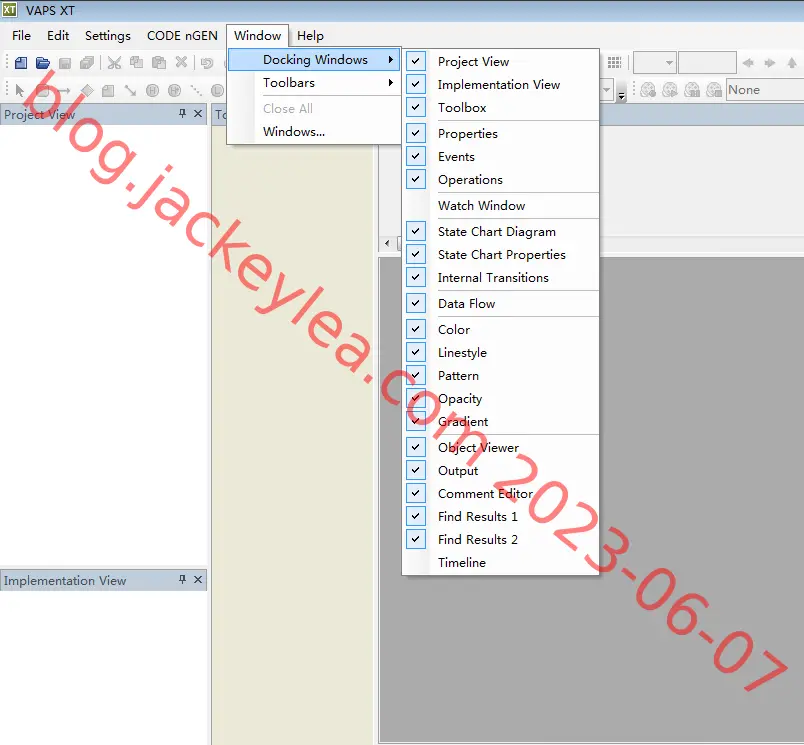Click the upward arrow navigation icon
Image resolution: width=804 pixels, height=745 pixels.
pos(792,63)
